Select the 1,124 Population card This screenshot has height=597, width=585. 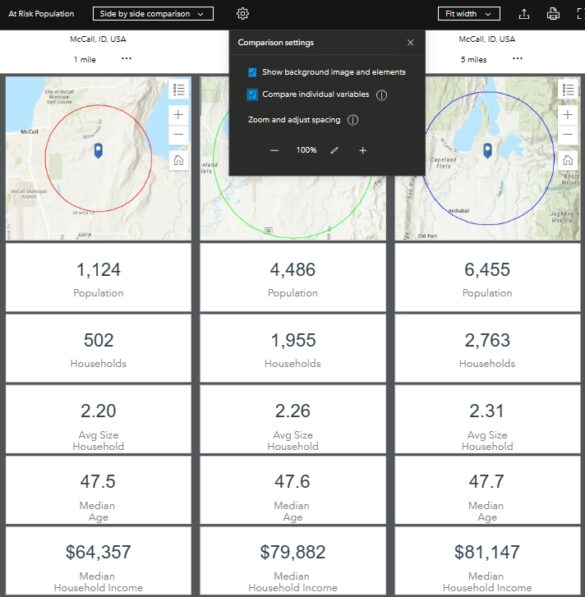point(98,278)
